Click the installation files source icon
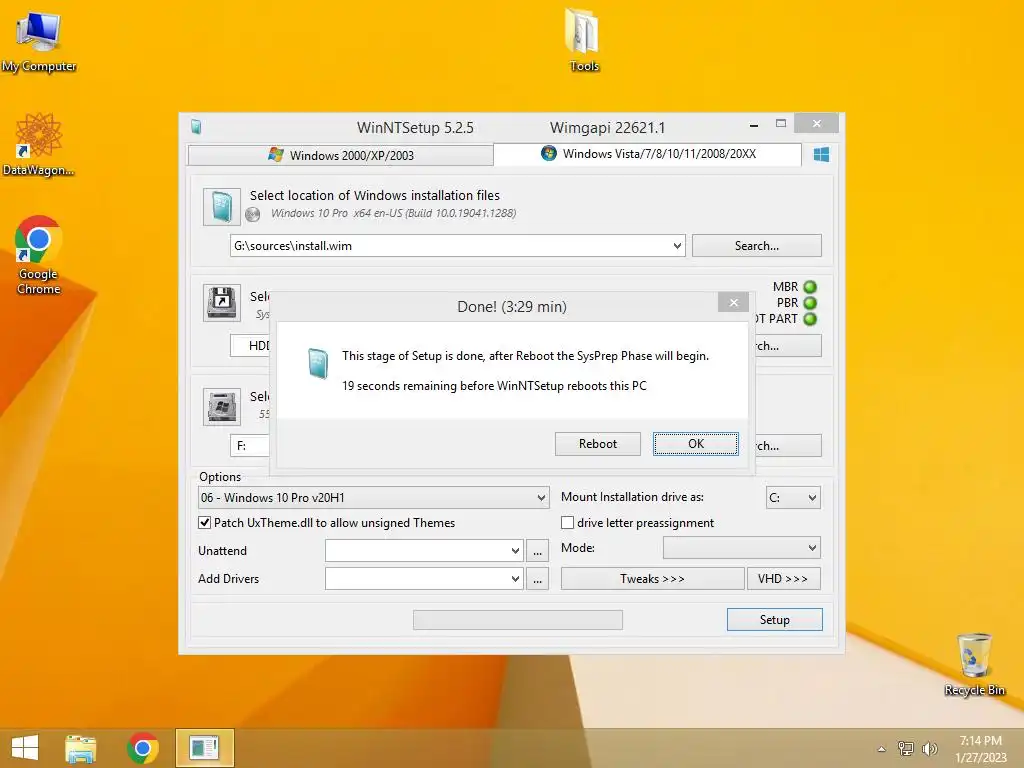The image size is (1024, 768). pyautogui.click(x=221, y=207)
